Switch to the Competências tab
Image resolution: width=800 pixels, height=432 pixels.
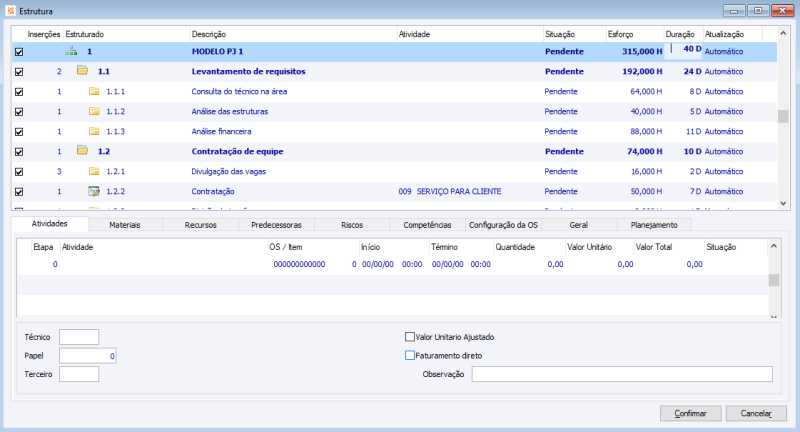tap(428, 225)
